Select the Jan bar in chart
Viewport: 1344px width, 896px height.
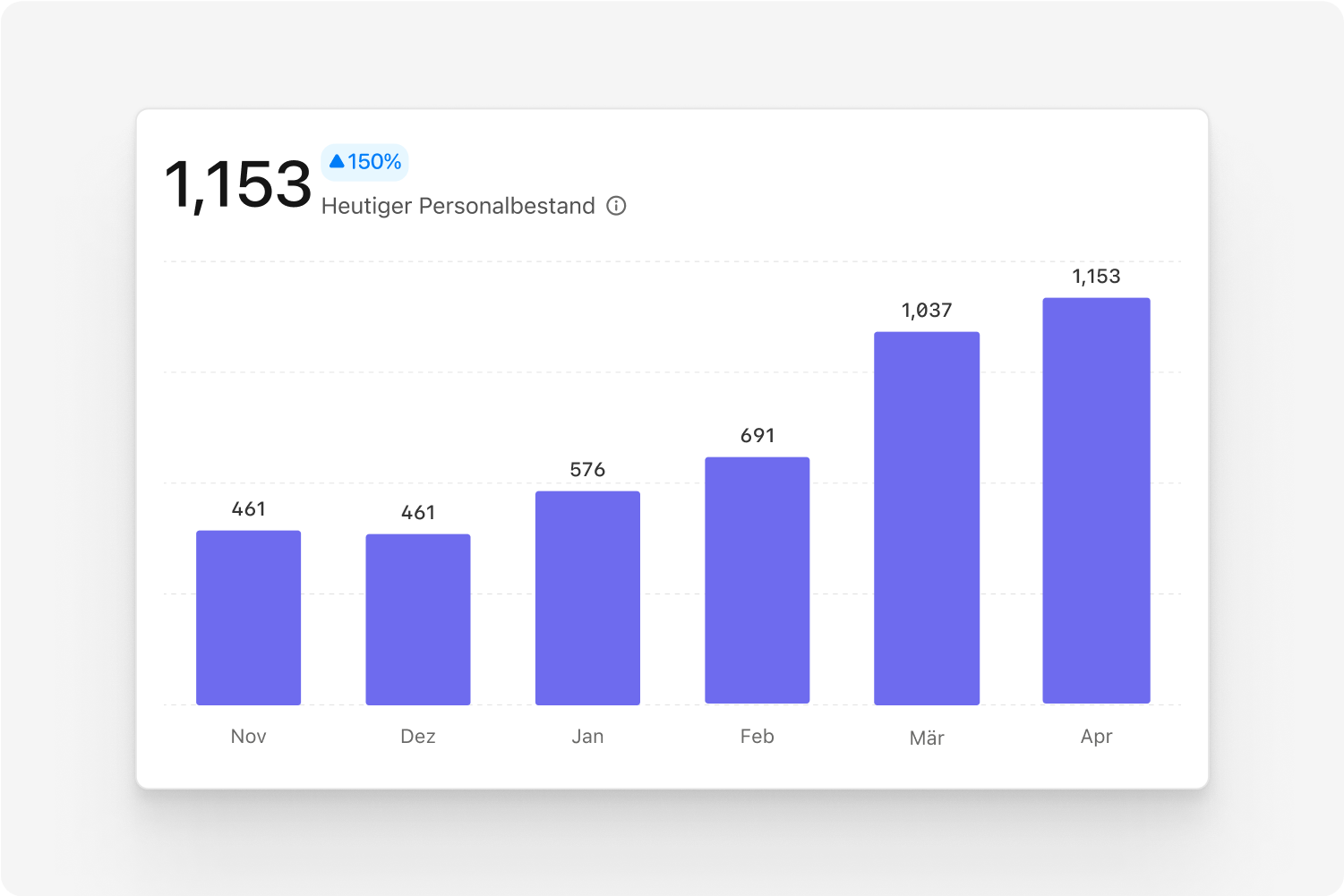tap(587, 598)
